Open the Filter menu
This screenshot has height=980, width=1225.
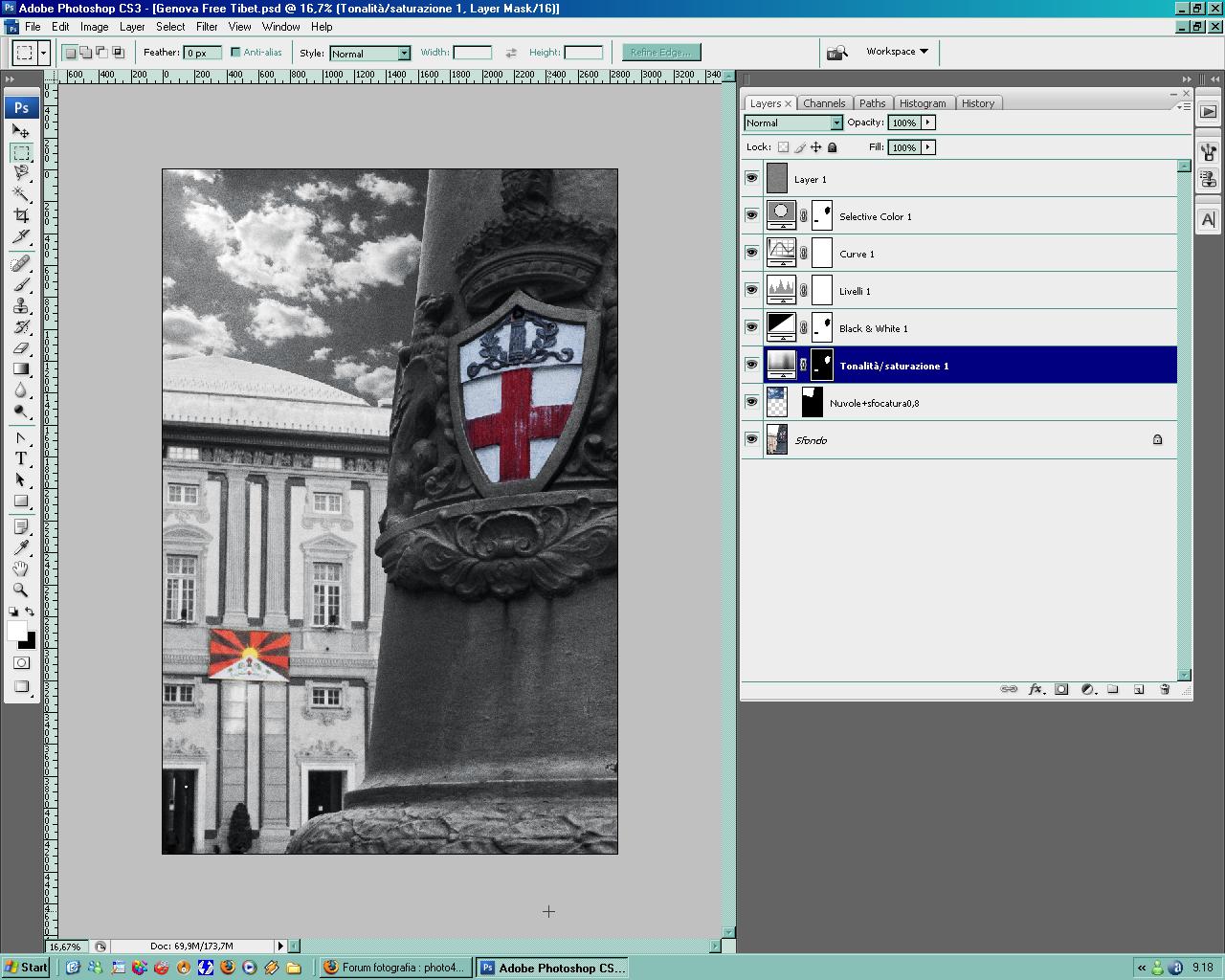[x=207, y=27]
